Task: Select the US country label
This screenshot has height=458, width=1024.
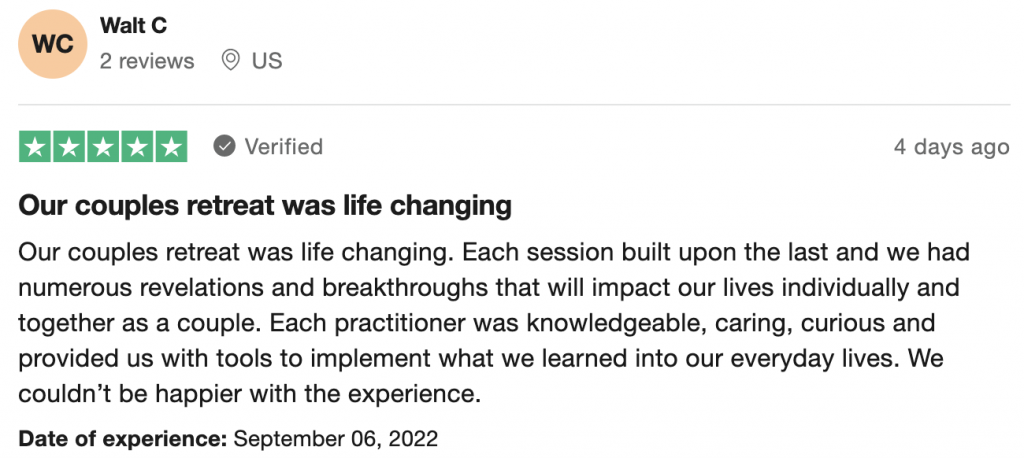Action: (267, 61)
